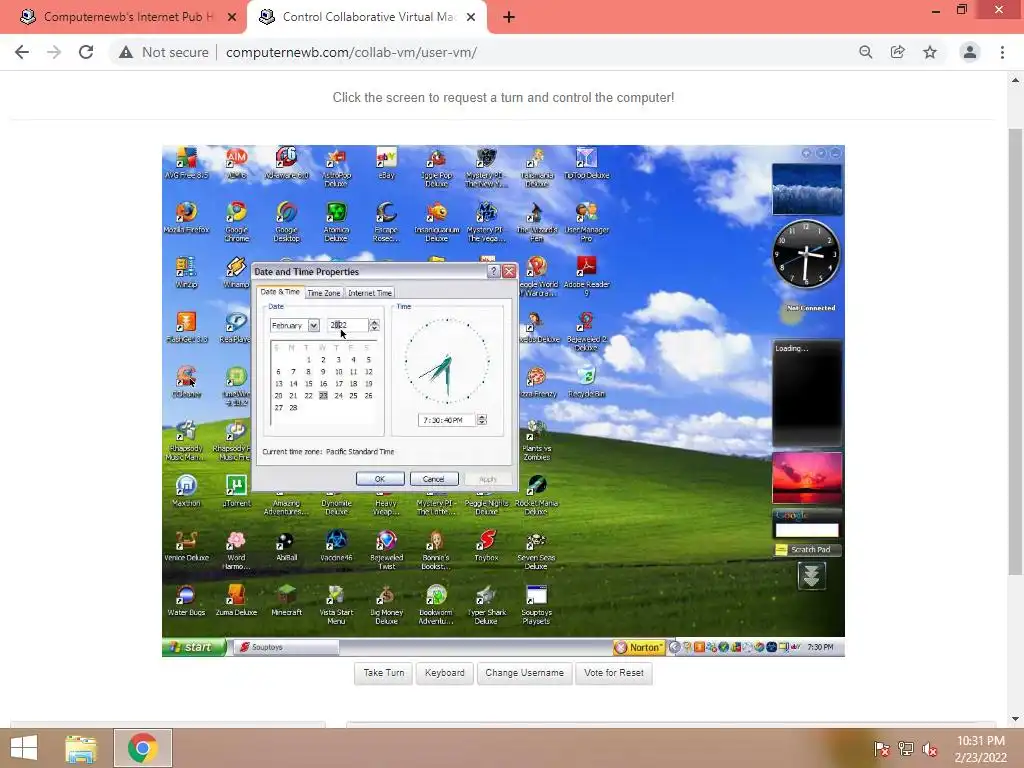Open the Google Desktop shortcut
1024x768 pixels.
(287, 221)
